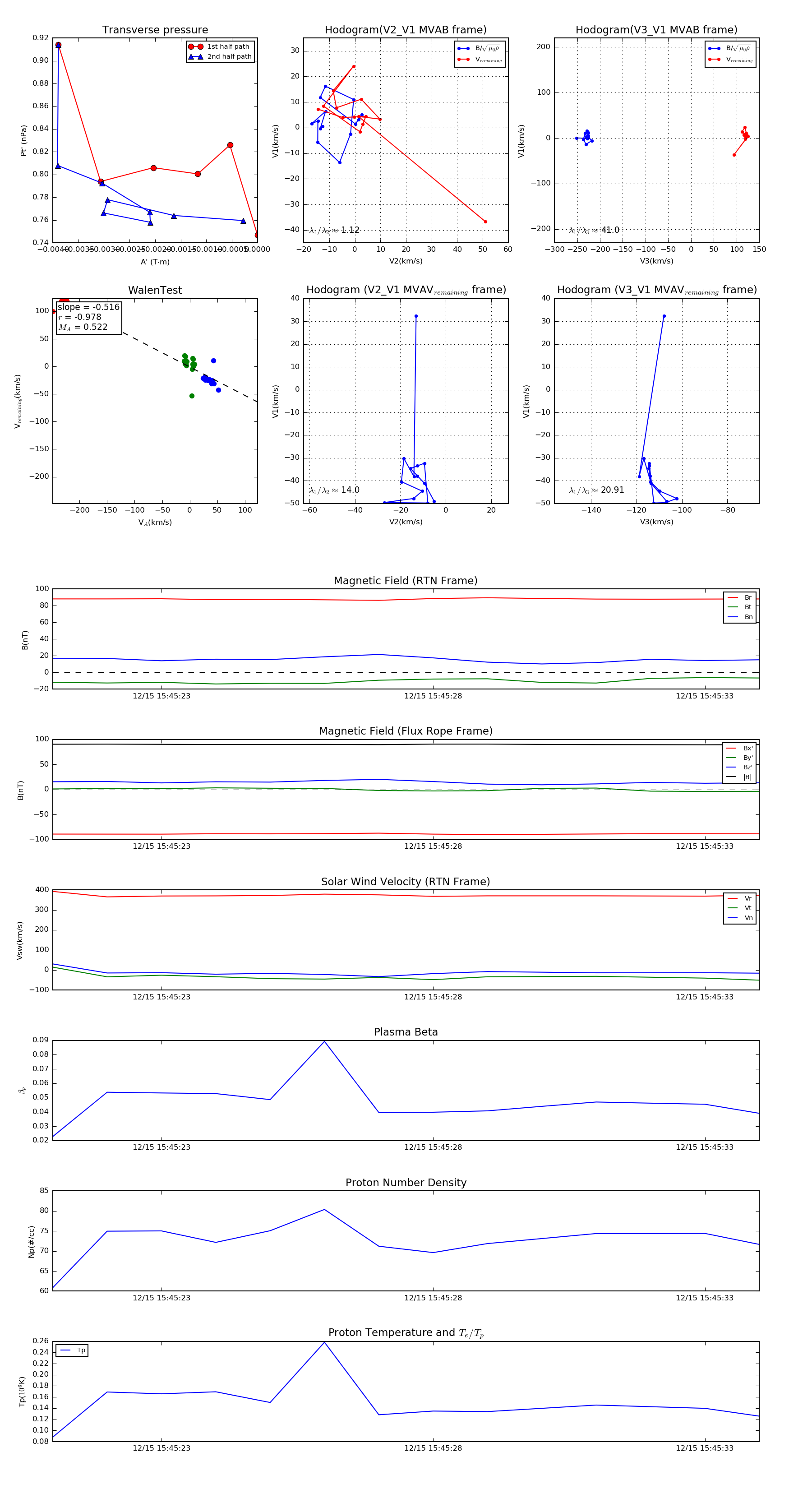Click '12/15 15:45:28' tick under Plasma Beta

coord(433,1147)
